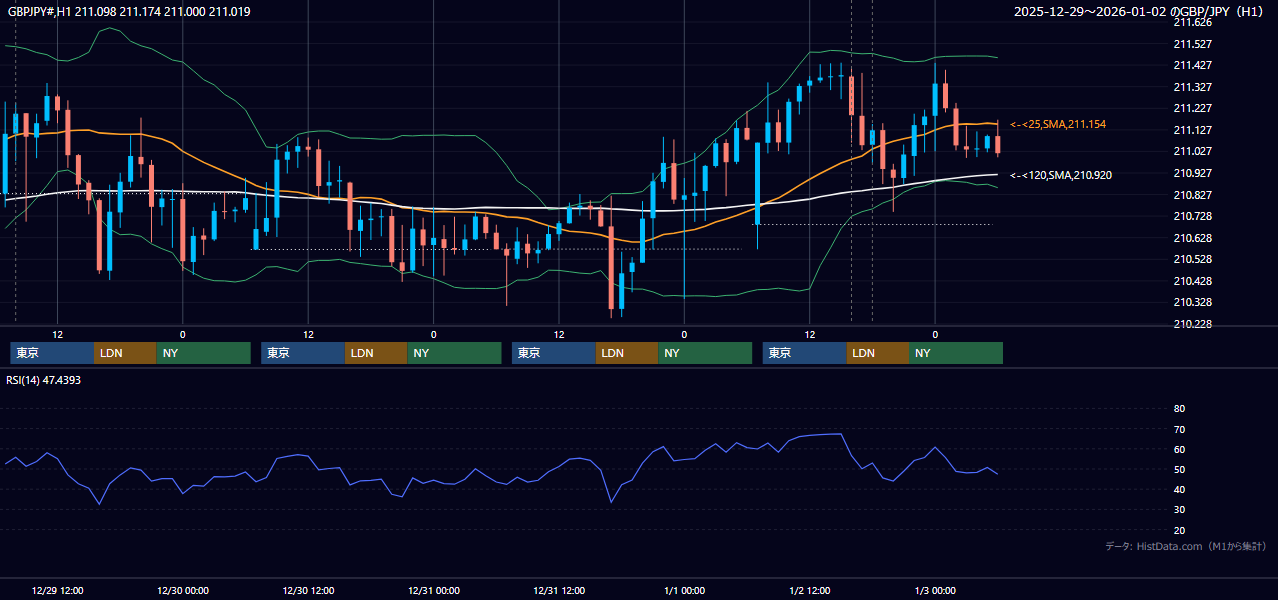Click price axis label 210.827

1192,194
